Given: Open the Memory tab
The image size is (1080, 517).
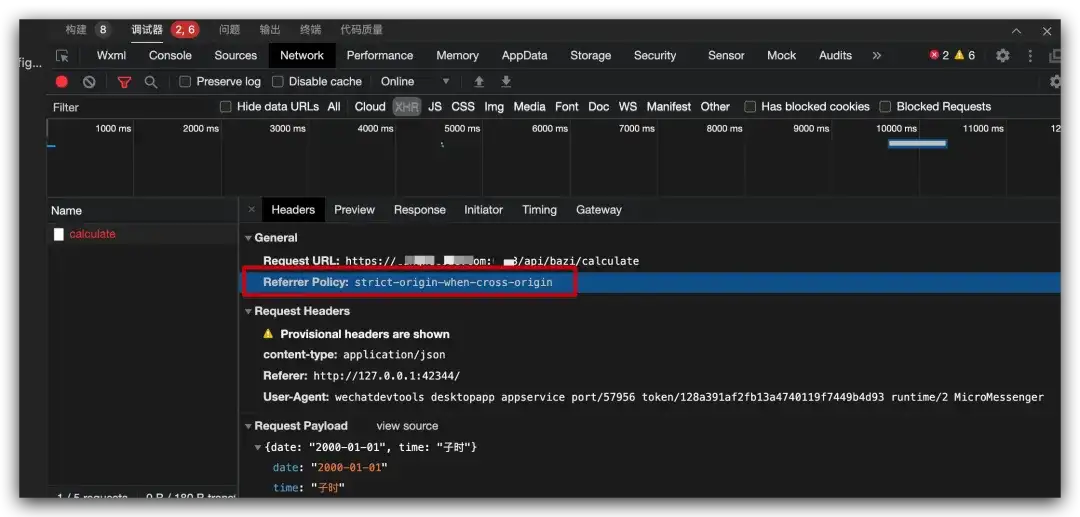Looking at the screenshot, I should (457, 56).
